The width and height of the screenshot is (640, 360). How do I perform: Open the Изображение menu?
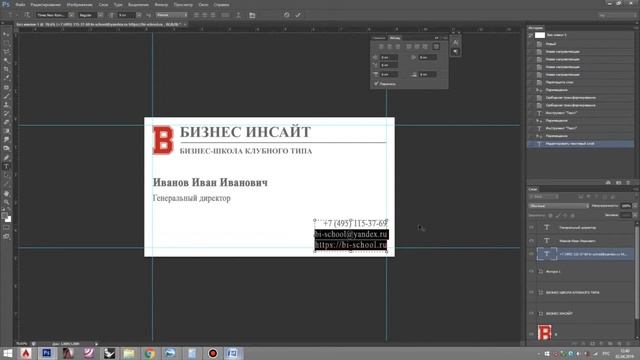pyautogui.click(x=79, y=4)
